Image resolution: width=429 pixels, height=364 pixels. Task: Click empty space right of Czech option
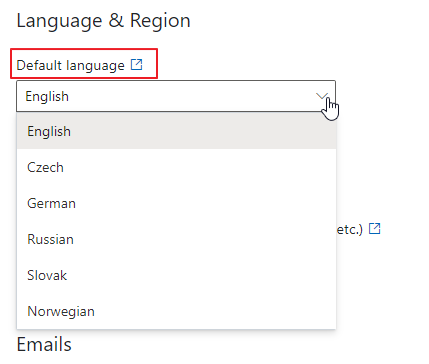point(200,167)
